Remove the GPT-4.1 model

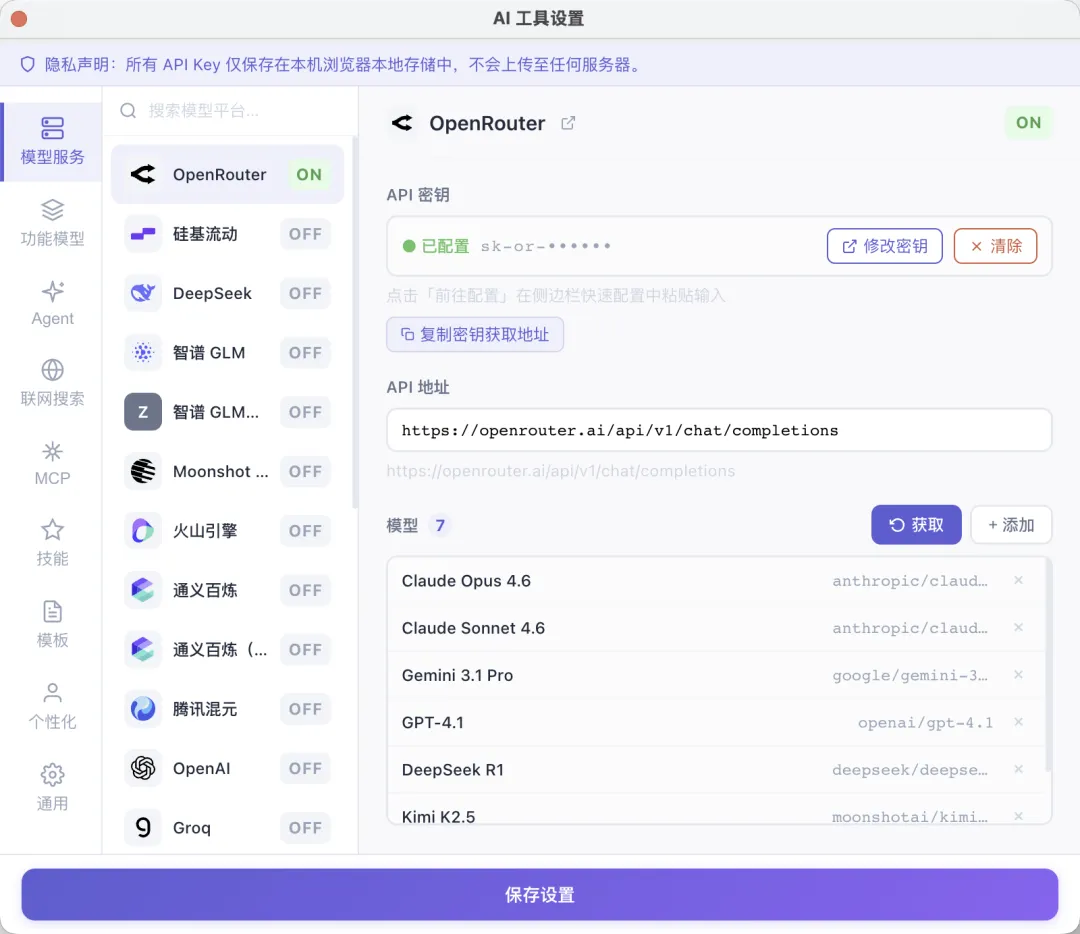coord(1018,722)
